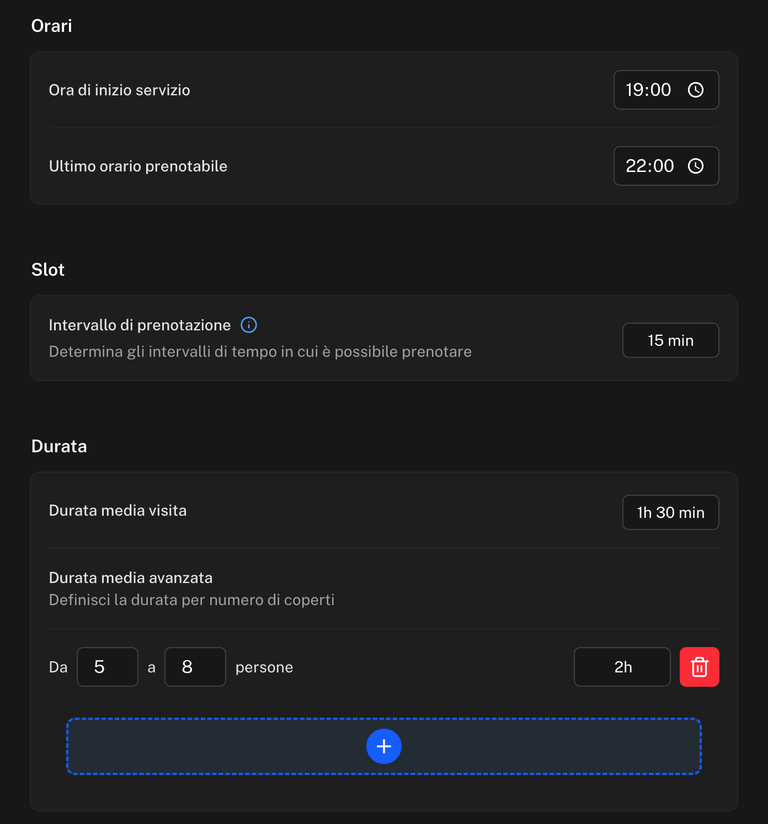Click the 19:00 start time value

pyautogui.click(x=648, y=90)
